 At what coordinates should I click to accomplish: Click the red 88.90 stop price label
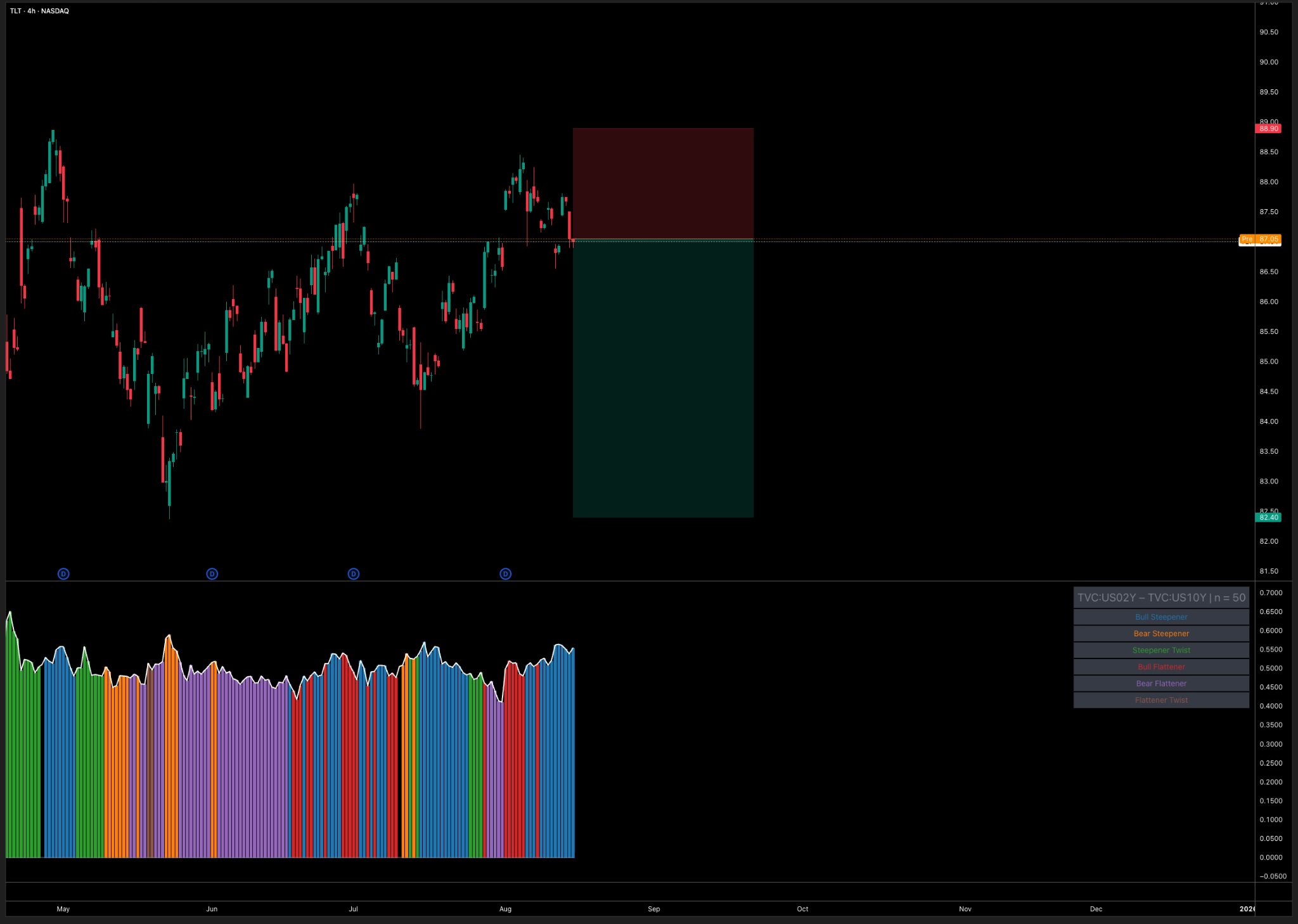click(1268, 129)
